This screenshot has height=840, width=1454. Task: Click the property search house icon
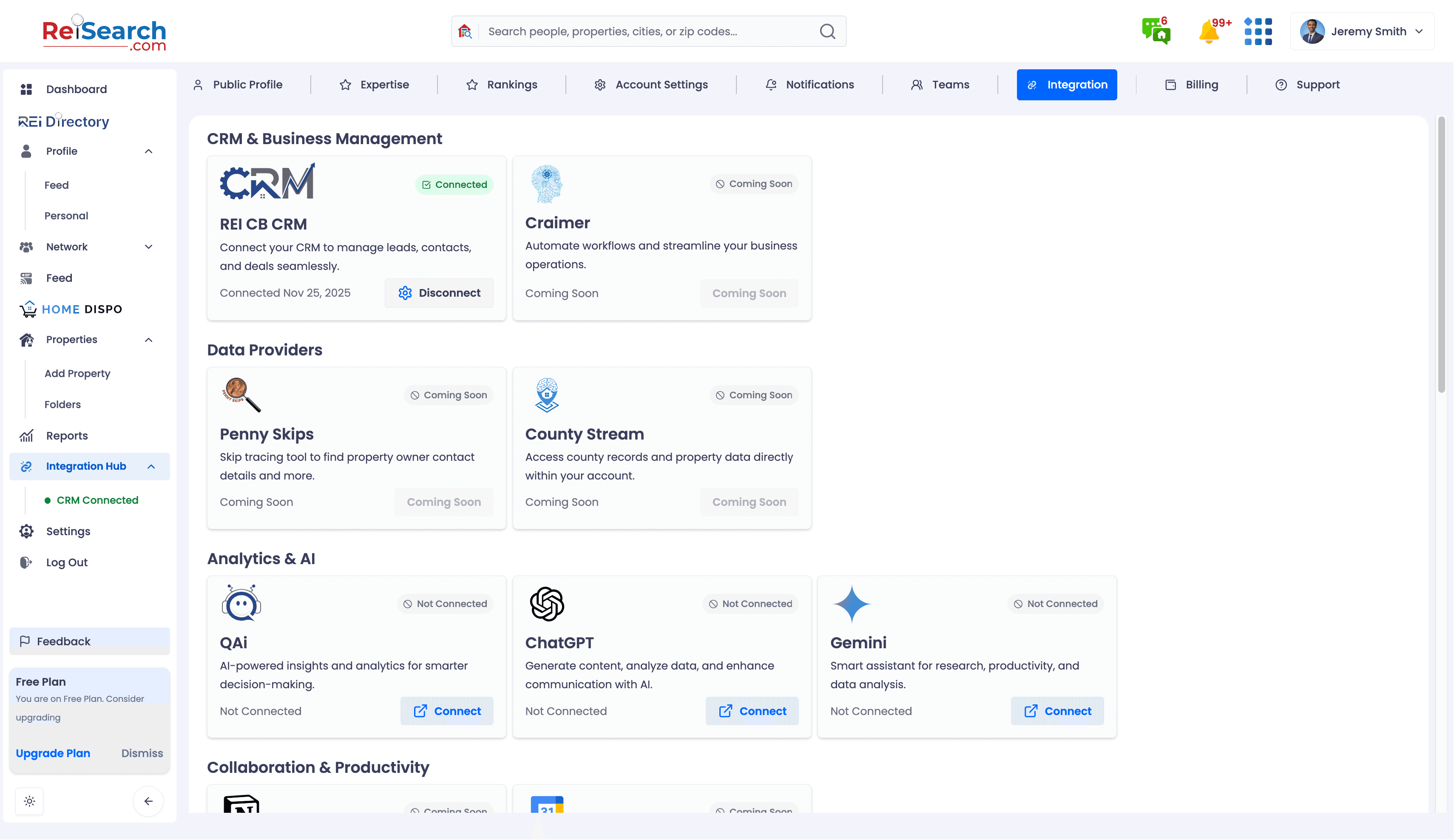coord(465,31)
